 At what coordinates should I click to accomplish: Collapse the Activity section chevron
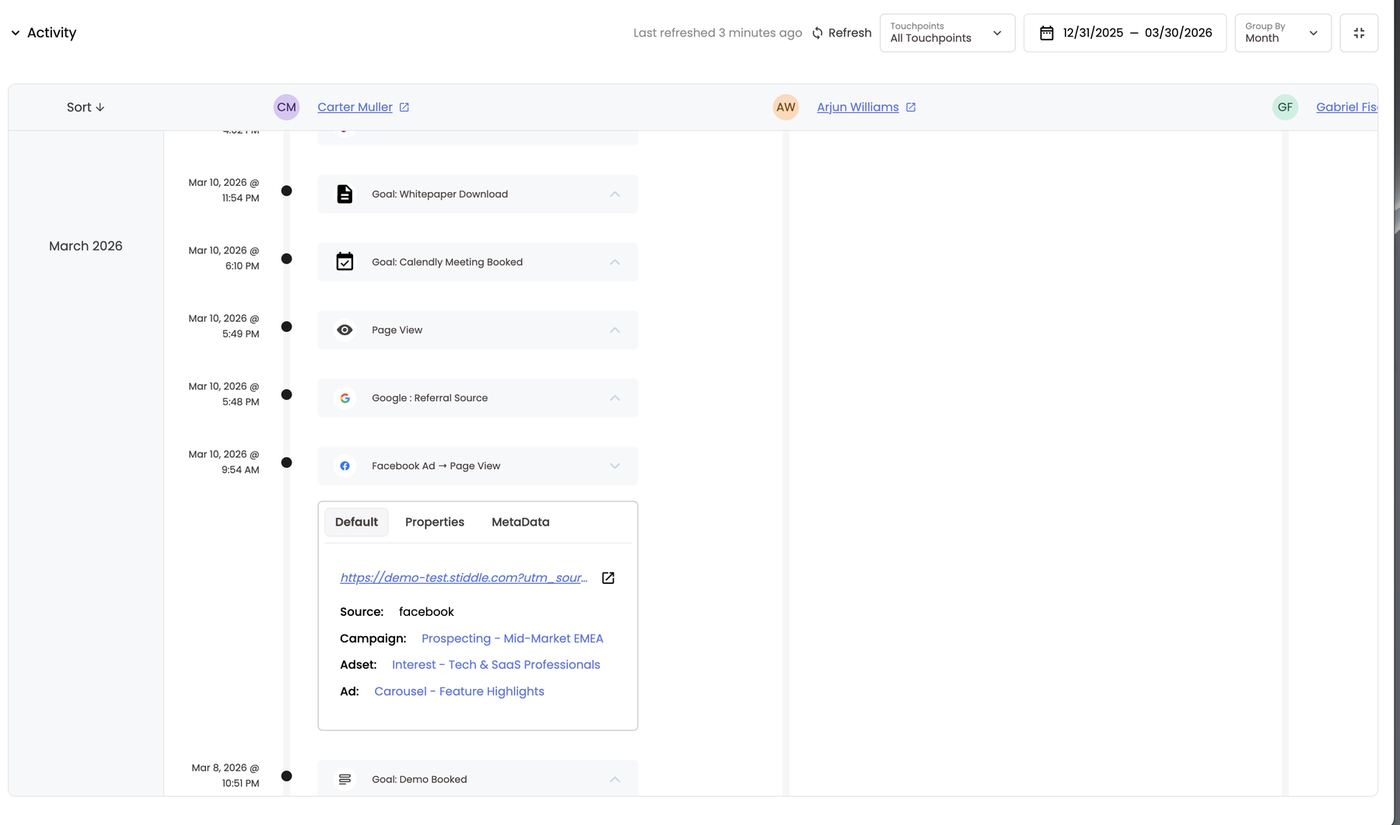coord(15,33)
